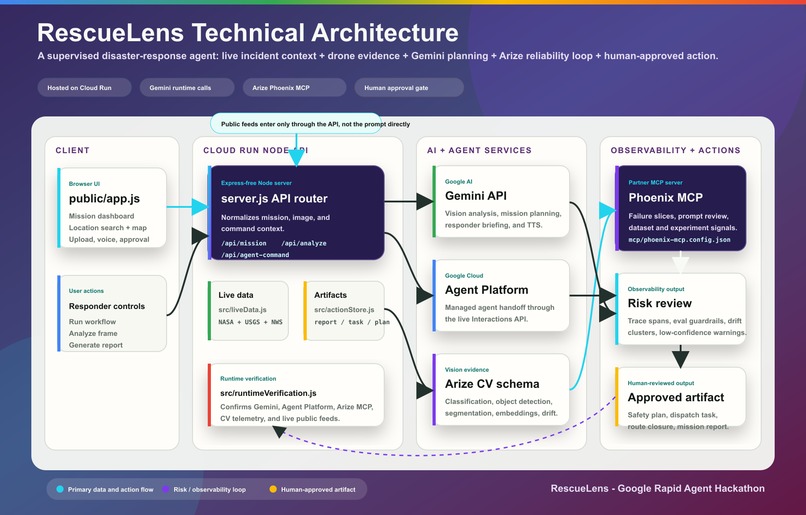Click the Public feeds enter only through API callout
This screenshot has width=806, height=515.
coord(296,124)
